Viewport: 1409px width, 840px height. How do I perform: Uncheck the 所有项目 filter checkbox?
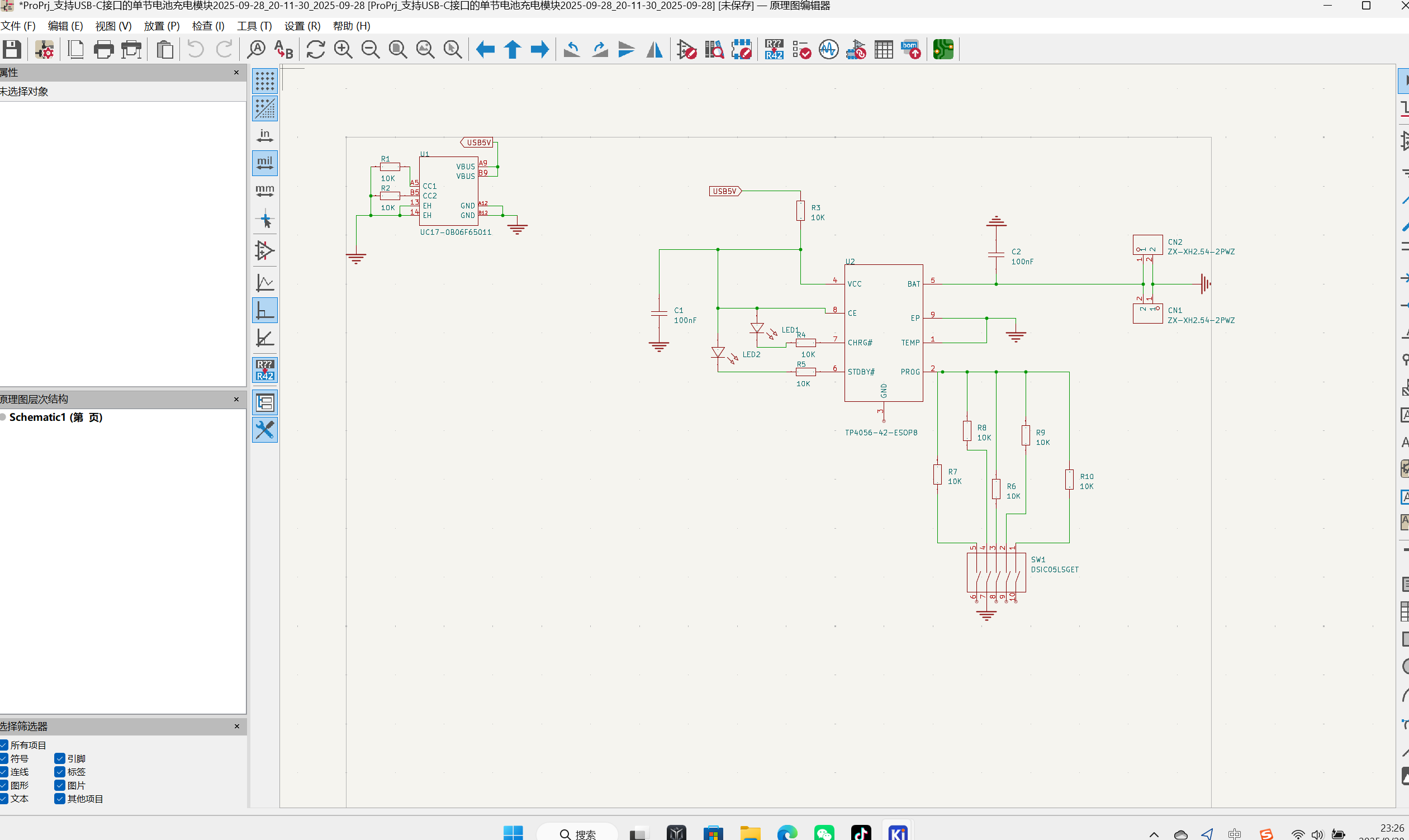coord(4,745)
